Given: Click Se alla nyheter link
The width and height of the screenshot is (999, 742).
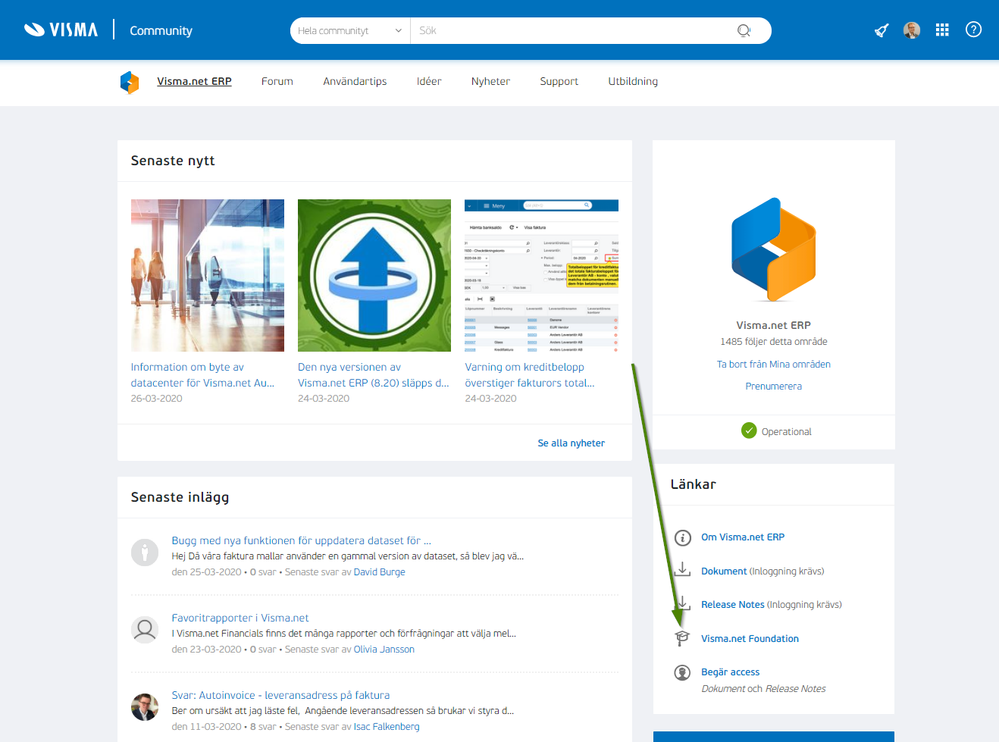Looking at the screenshot, I should (571, 443).
